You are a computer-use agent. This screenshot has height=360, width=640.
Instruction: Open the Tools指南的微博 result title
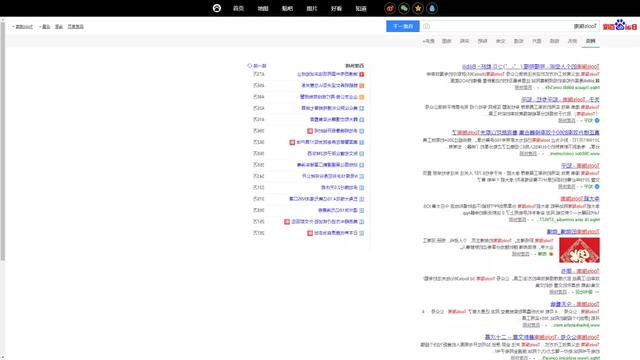pos(573,231)
